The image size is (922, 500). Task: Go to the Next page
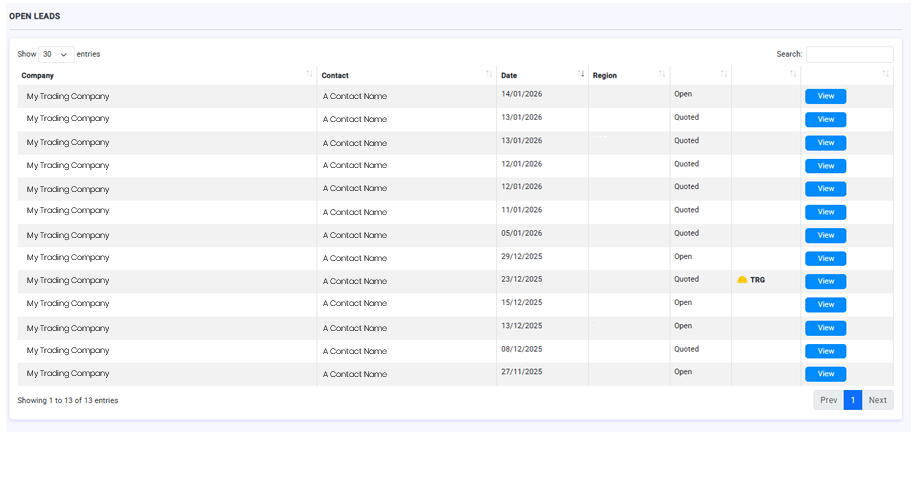(x=877, y=400)
